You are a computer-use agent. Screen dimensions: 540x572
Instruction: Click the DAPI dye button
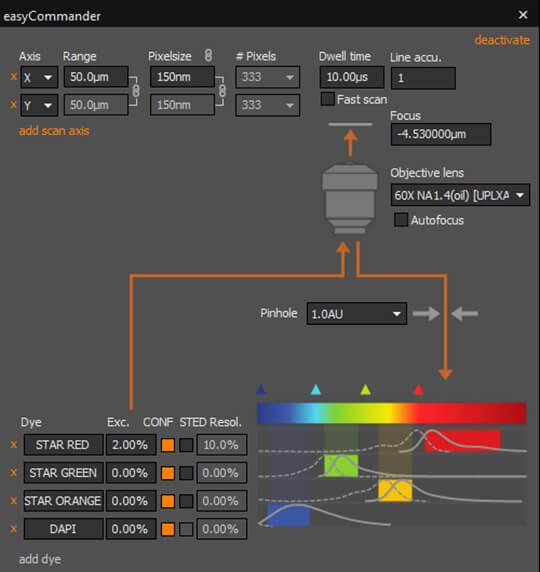point(63,529)
